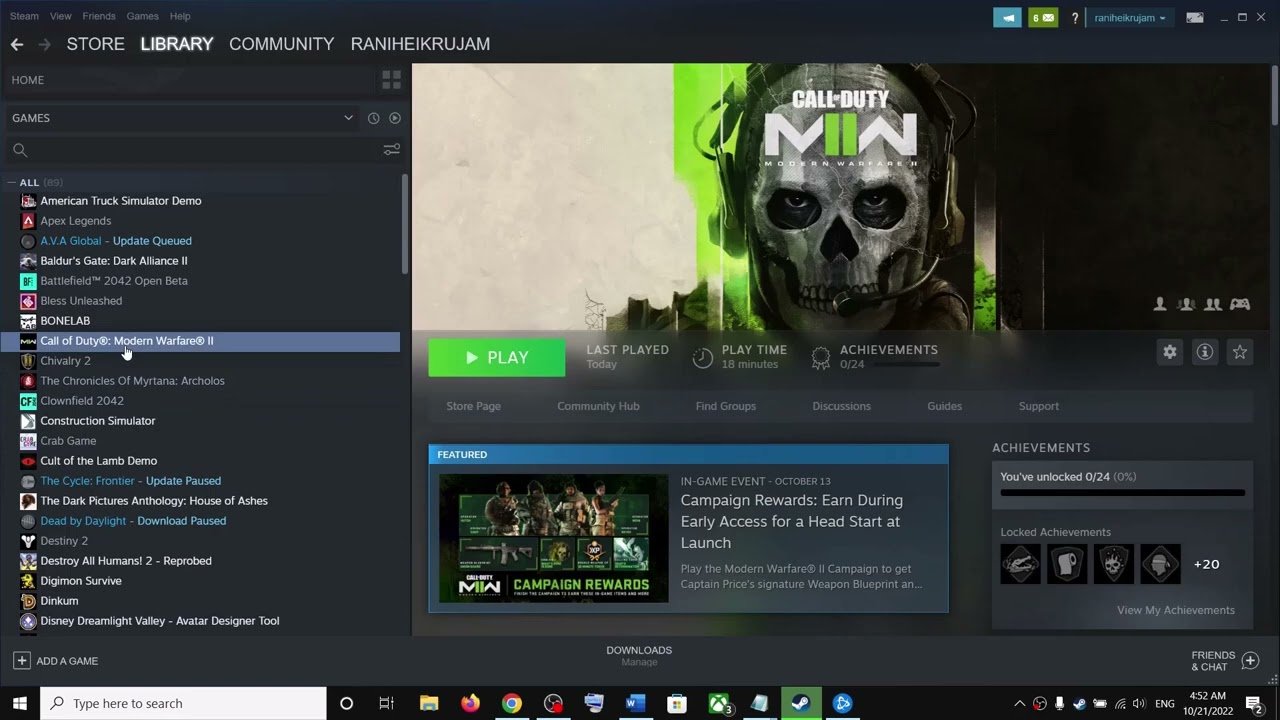
Task: Open Firefox from the taskbar
Action: [470, 703]
